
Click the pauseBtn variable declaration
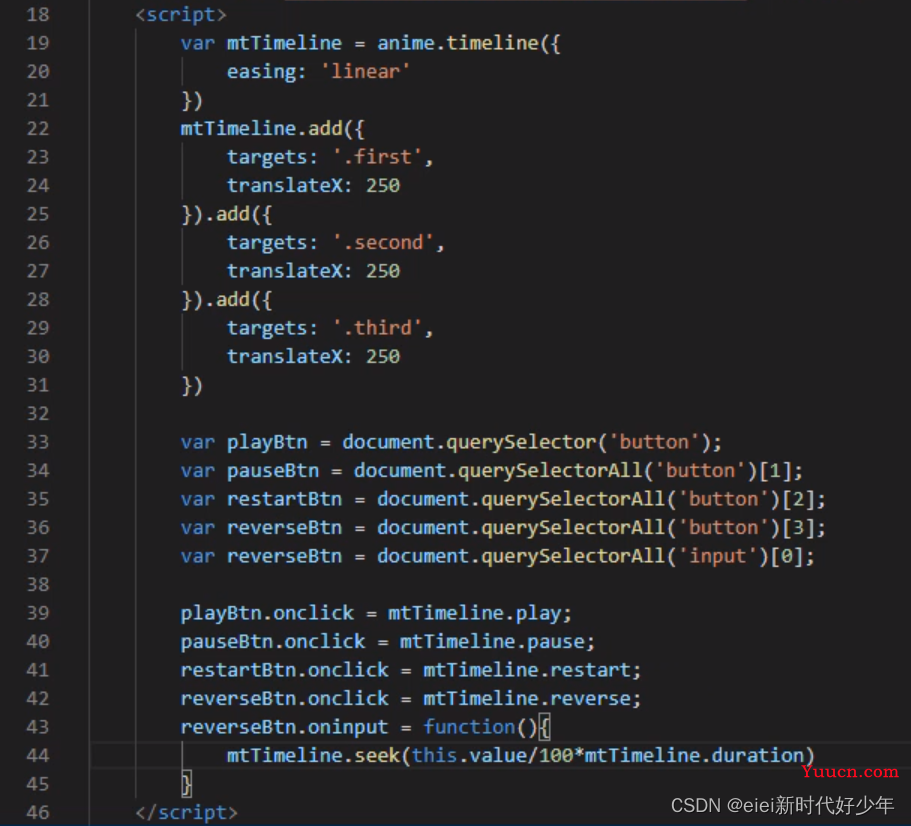pos(272,471)
